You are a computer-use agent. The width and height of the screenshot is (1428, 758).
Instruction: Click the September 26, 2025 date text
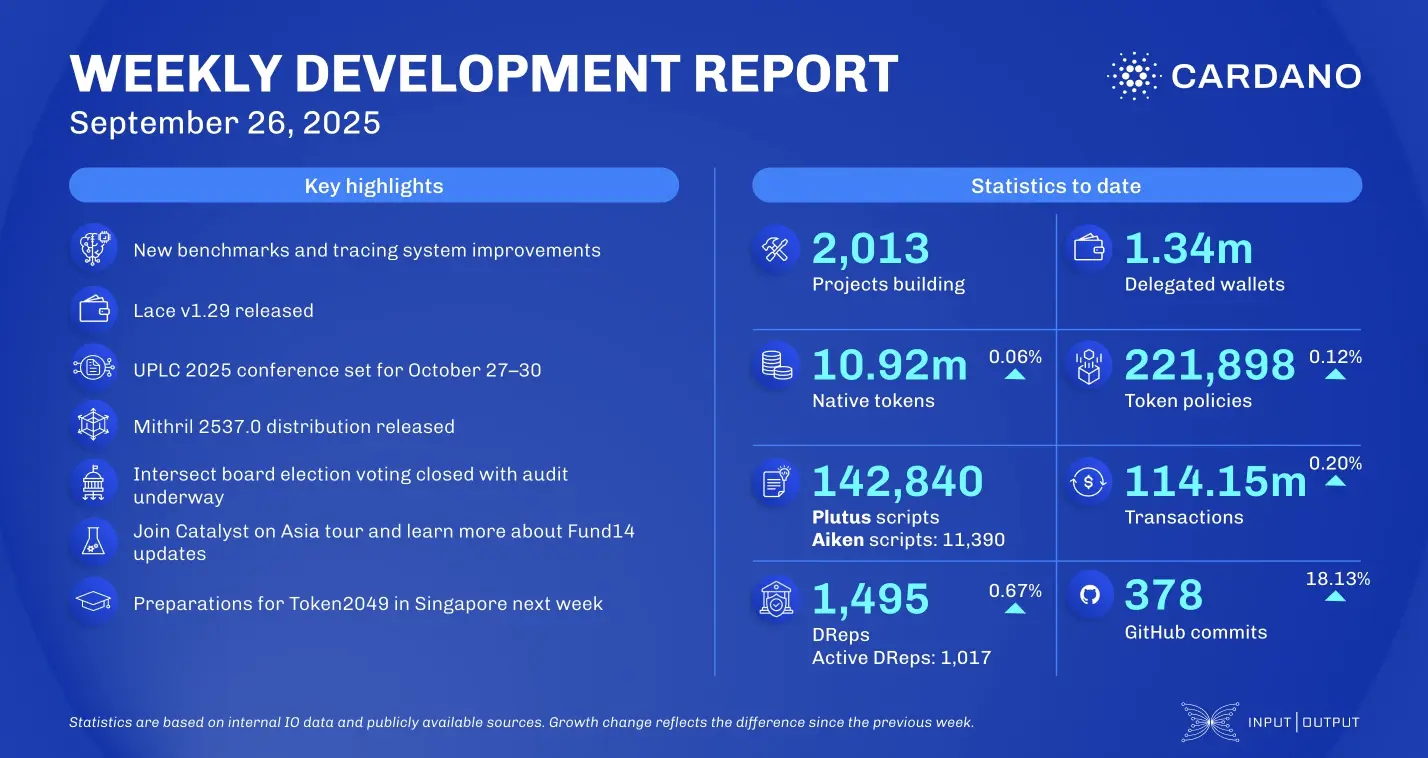pos(224,122)
